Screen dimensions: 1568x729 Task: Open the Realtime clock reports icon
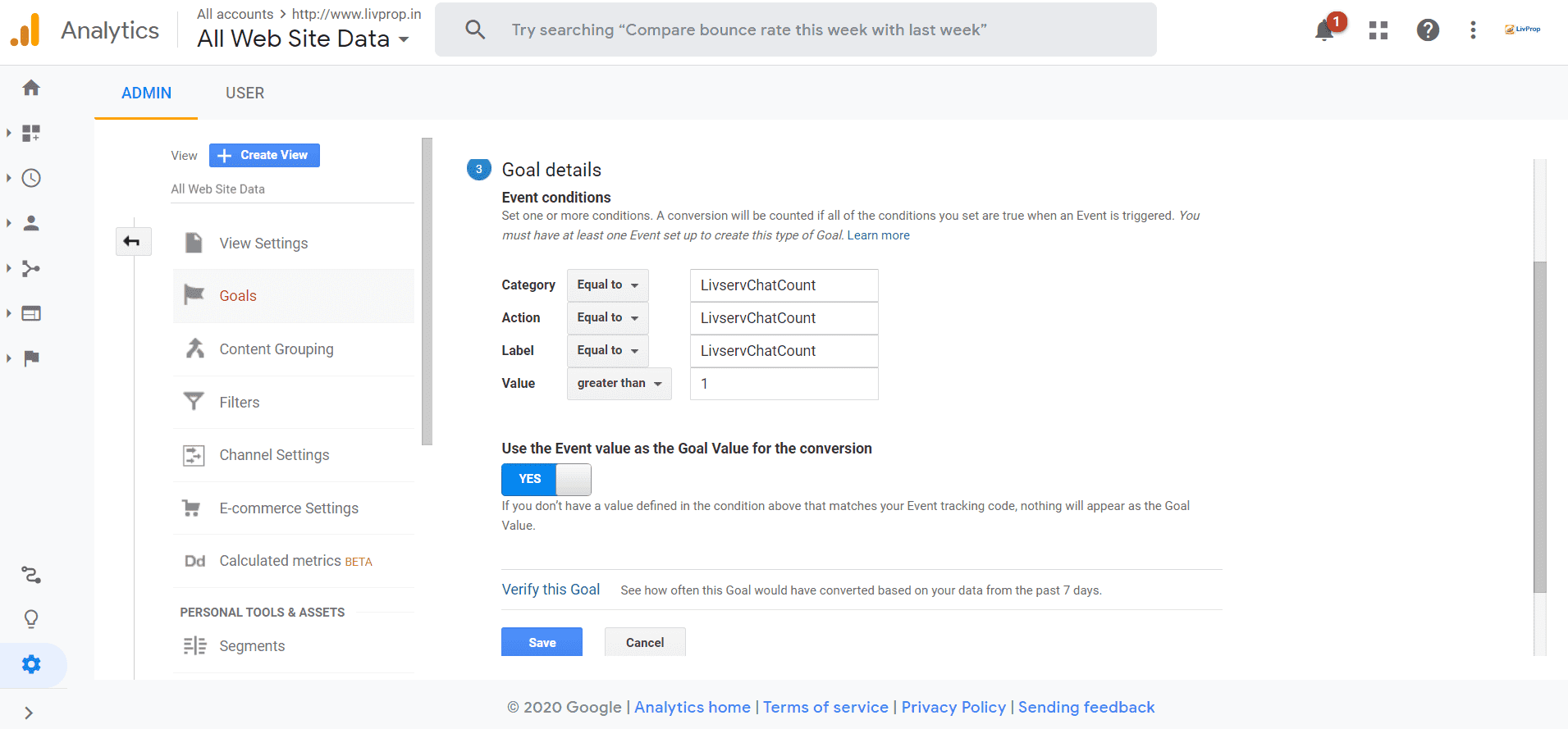(x=31, y=178)
